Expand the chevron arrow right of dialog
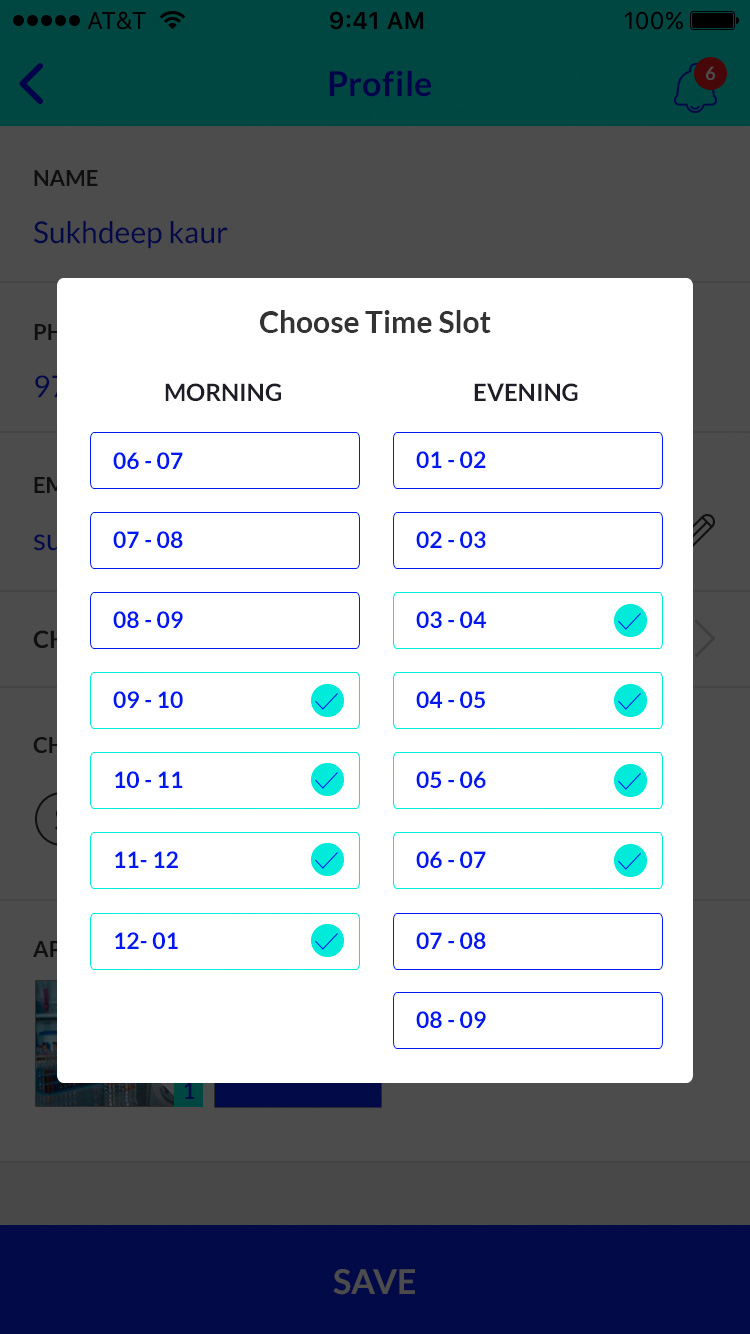This screenshot has height=1334, width=750. [x=706, y=639]
